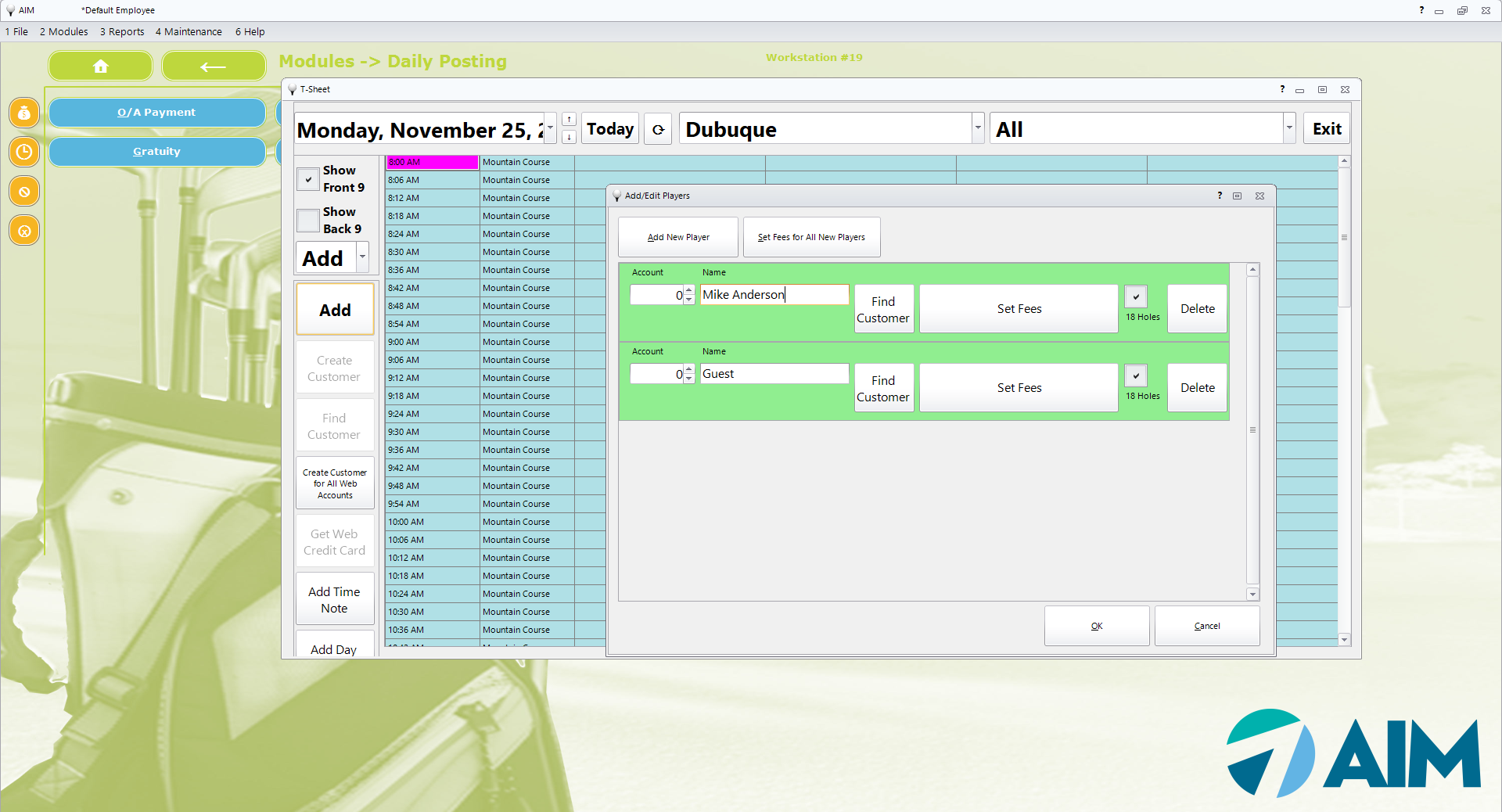1502x812 pixels.
Task: Uncheck 18 Holes for Mike Anderson
Action: pos(1135,296)
